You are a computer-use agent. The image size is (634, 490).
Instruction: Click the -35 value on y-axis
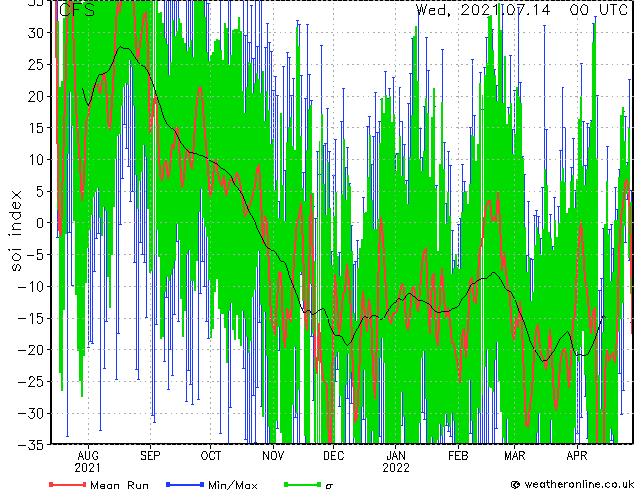tap(31, 445)
